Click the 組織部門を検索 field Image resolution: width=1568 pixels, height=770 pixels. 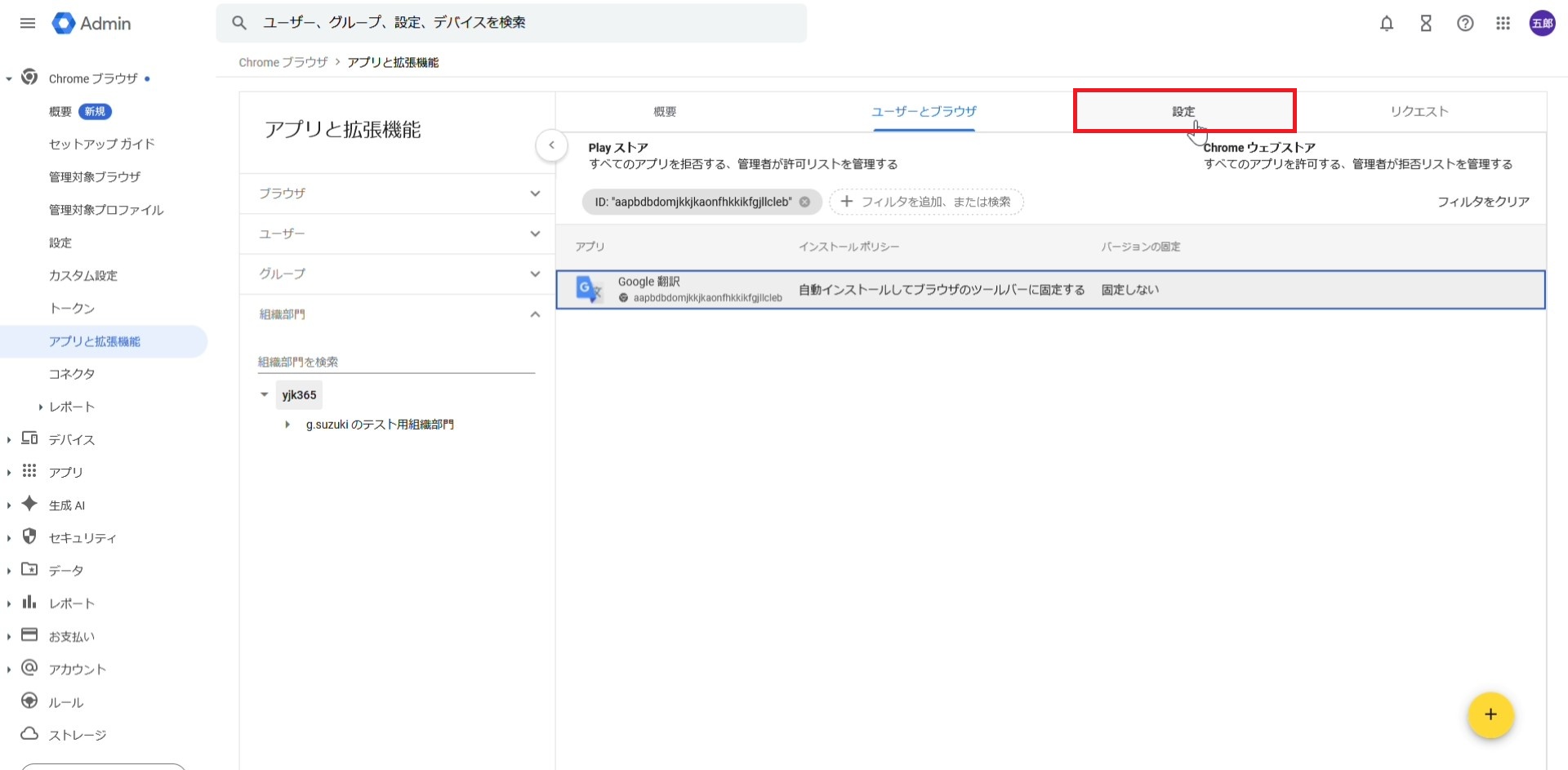tap(396, 362)
